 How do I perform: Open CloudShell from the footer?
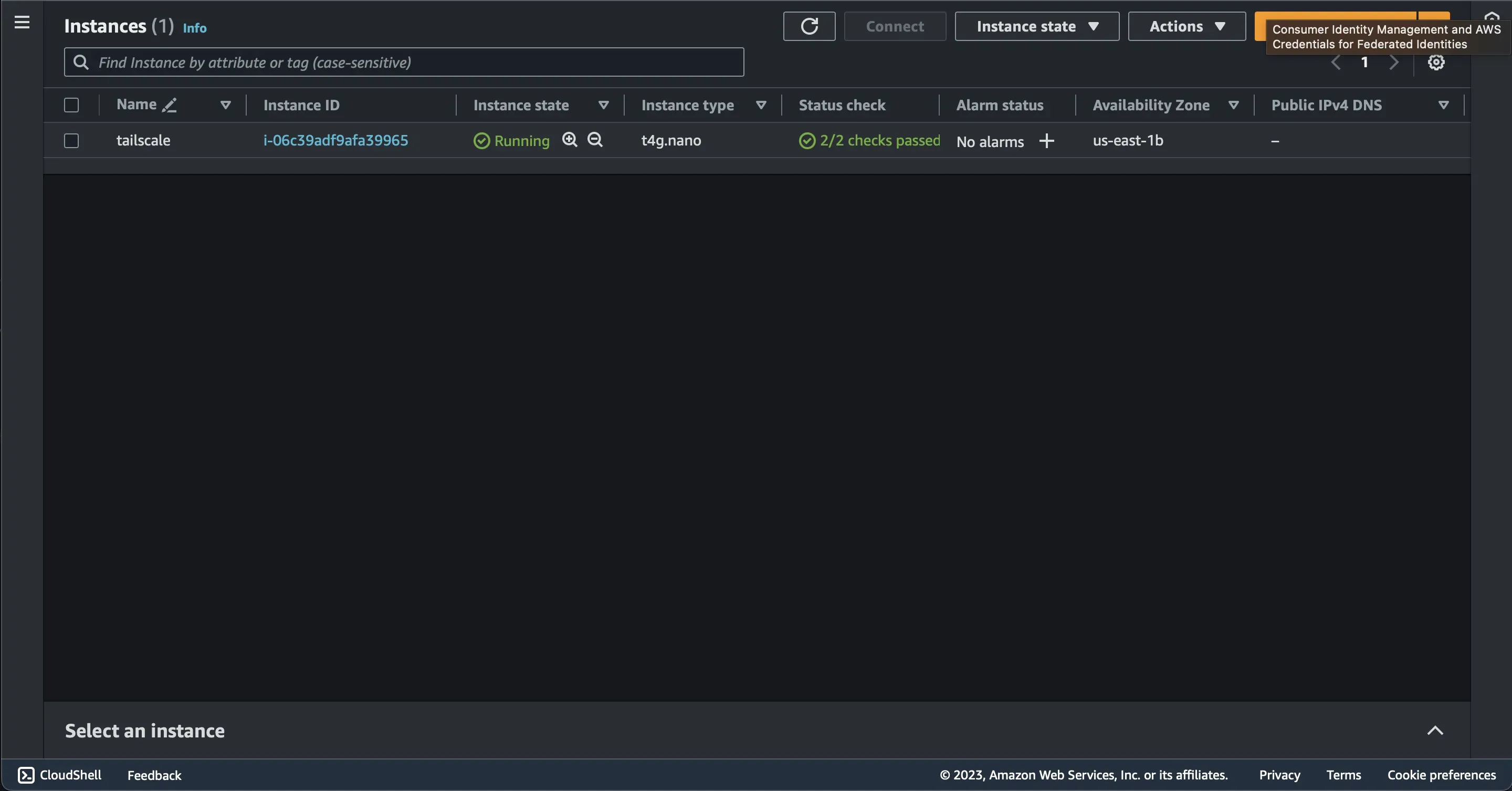[59, 775]
